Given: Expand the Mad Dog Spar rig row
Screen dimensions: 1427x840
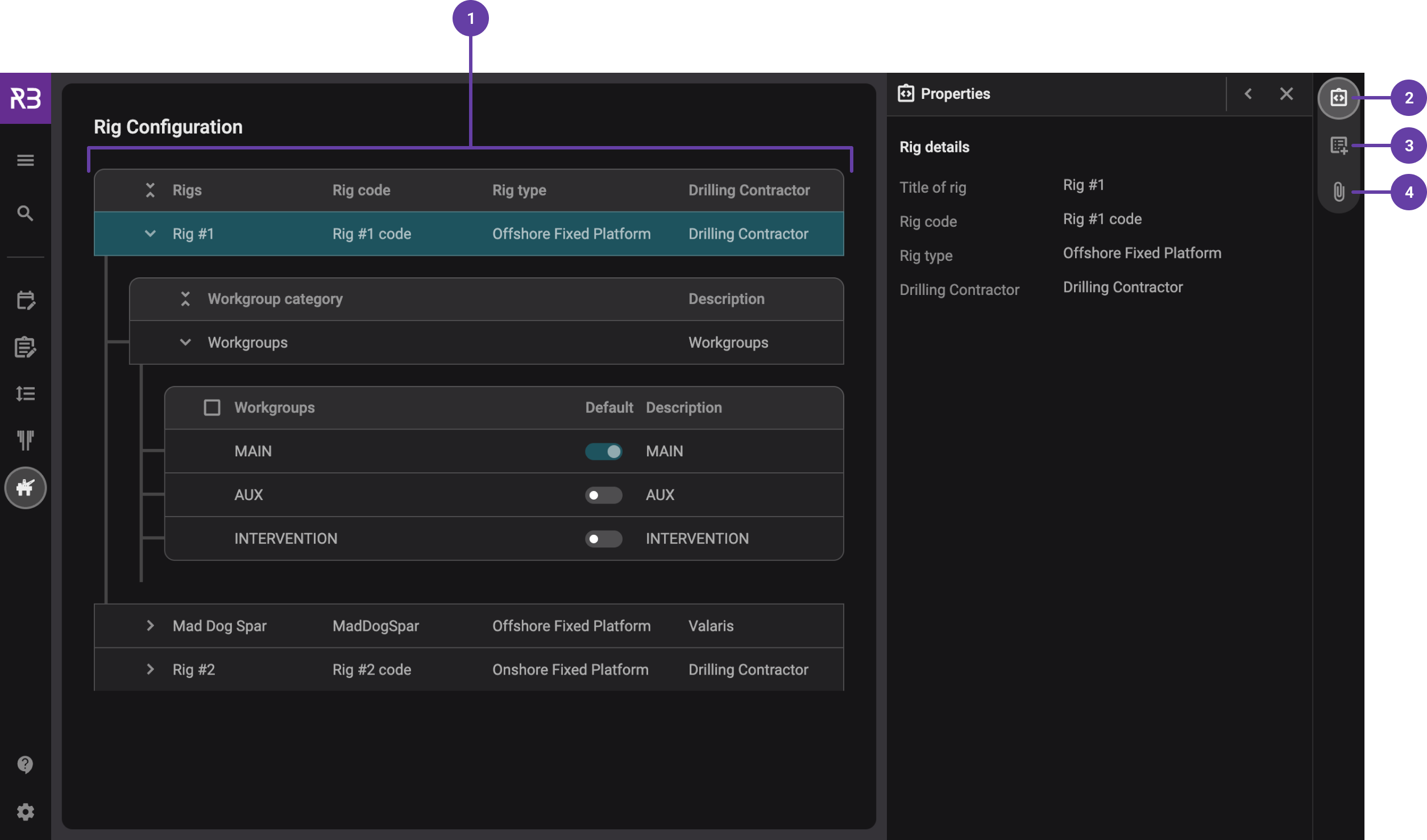Looking at the screenshot, I should click(150, 625).
